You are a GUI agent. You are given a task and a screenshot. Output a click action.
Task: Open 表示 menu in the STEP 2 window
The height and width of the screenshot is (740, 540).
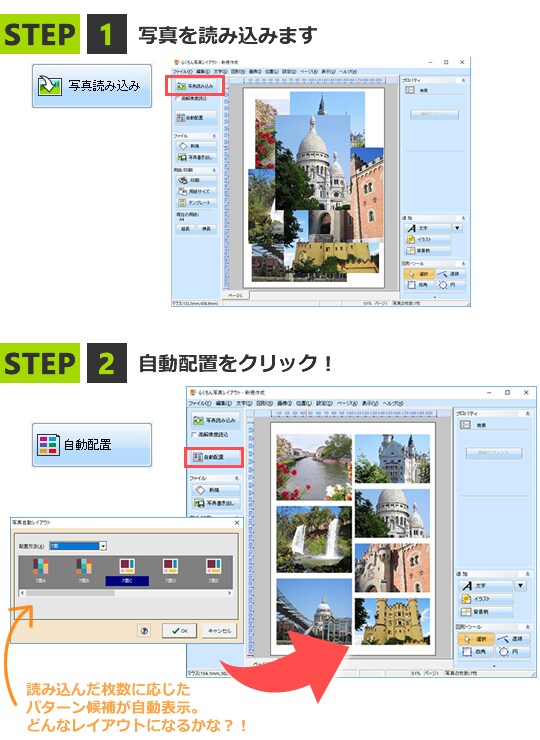pos(371,404)
